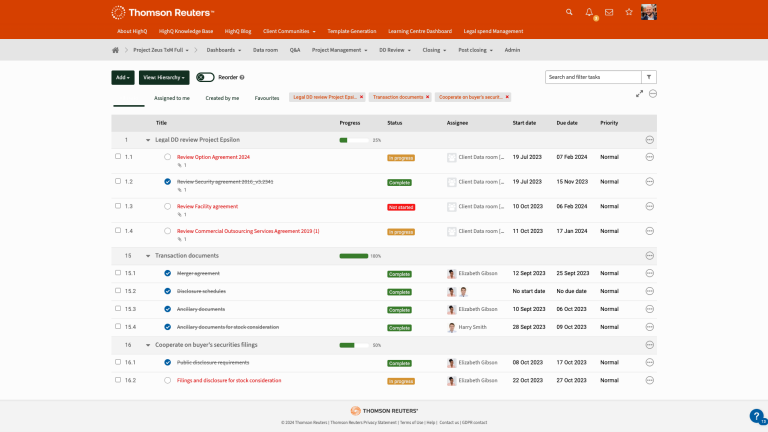
Task: Tick the checkbox for task 1.3
Action: click(x=118, y=206)
